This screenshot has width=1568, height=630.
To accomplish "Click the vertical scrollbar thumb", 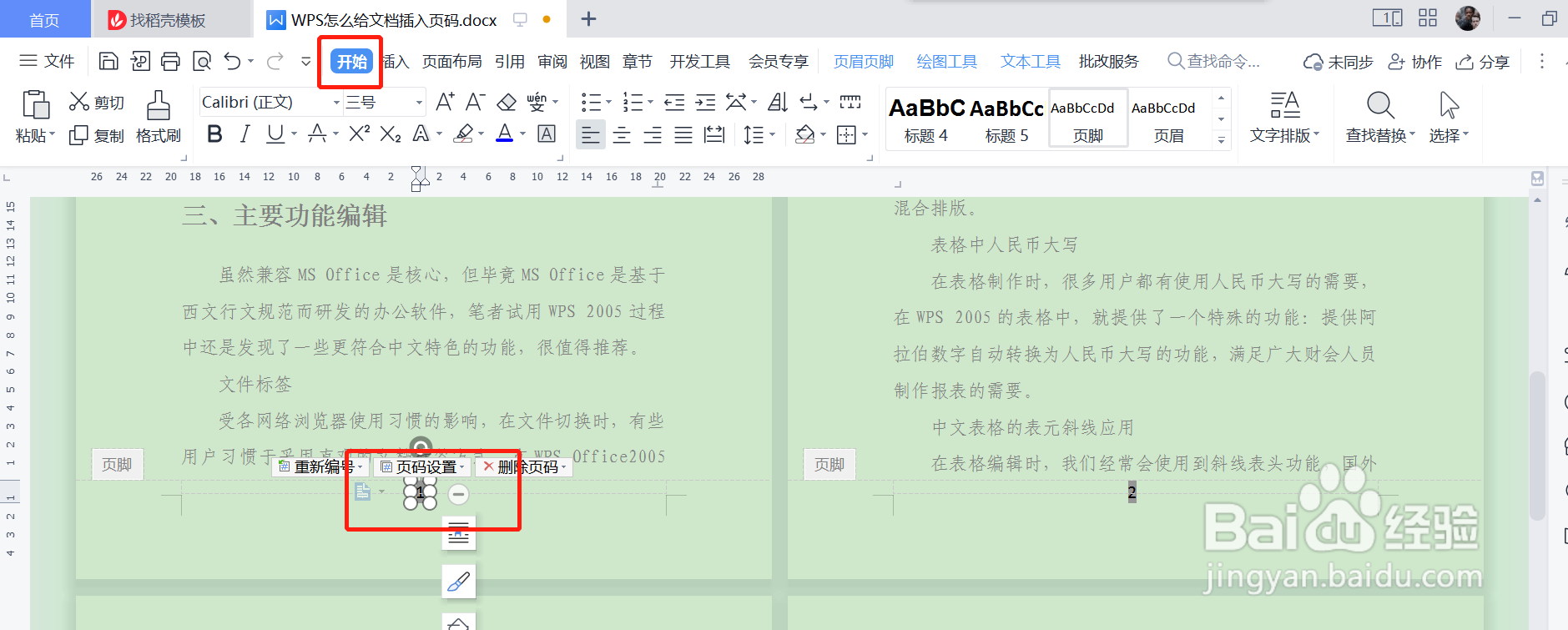I will pyautogui.click(x=1537, y=446).
